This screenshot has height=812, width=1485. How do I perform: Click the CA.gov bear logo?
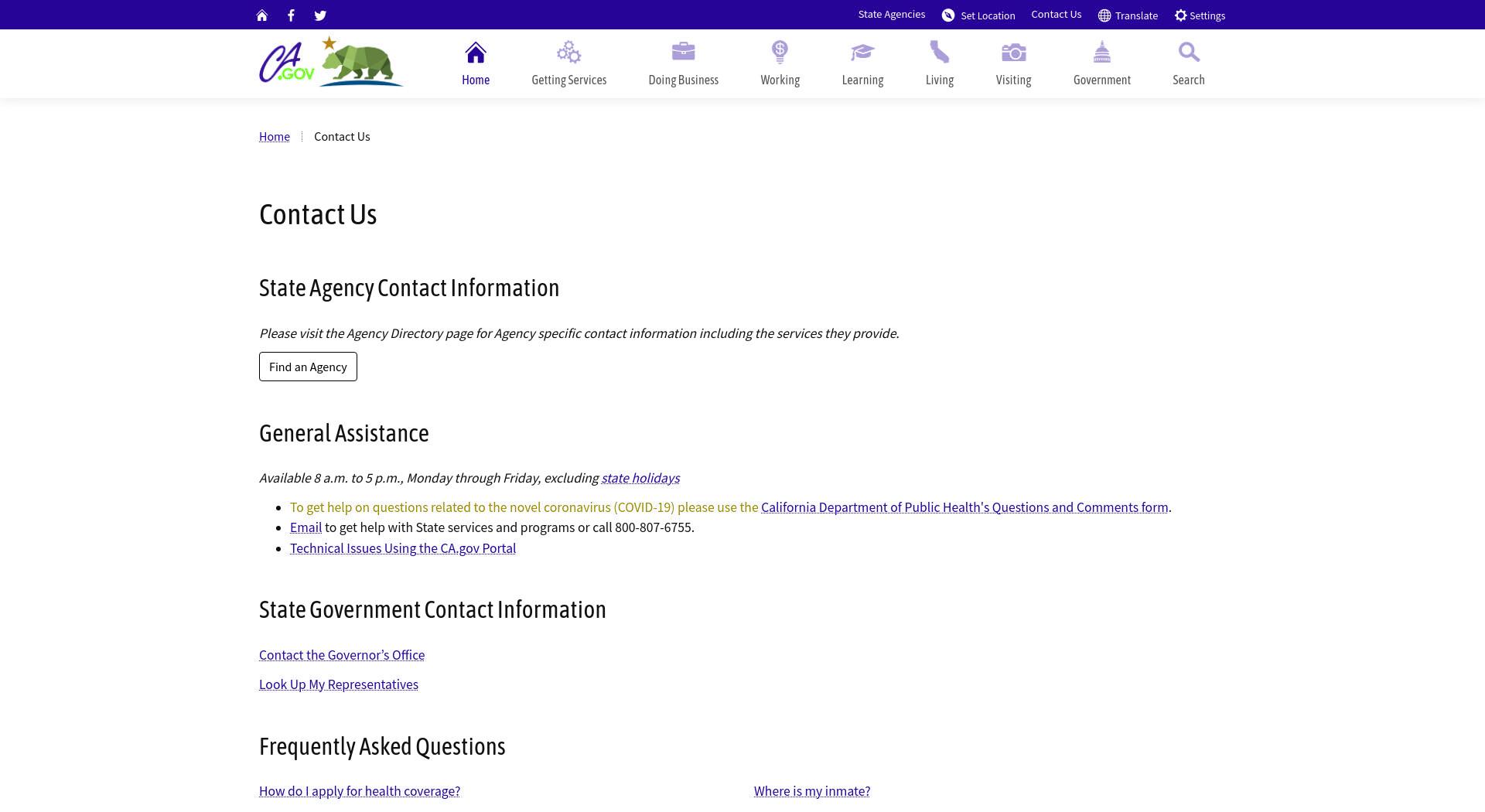pos(331,61)
